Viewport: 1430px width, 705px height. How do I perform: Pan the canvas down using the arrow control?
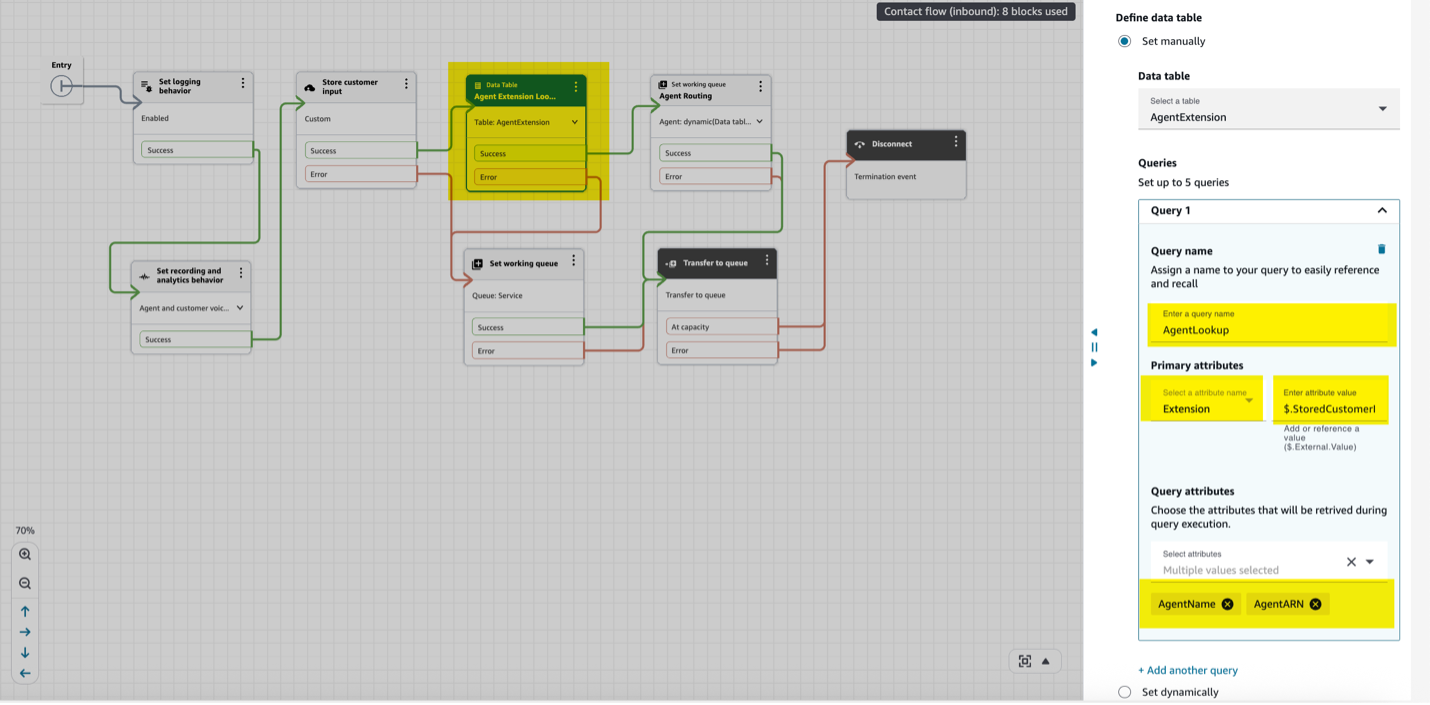pyautogui.click(x=24, y=652)
